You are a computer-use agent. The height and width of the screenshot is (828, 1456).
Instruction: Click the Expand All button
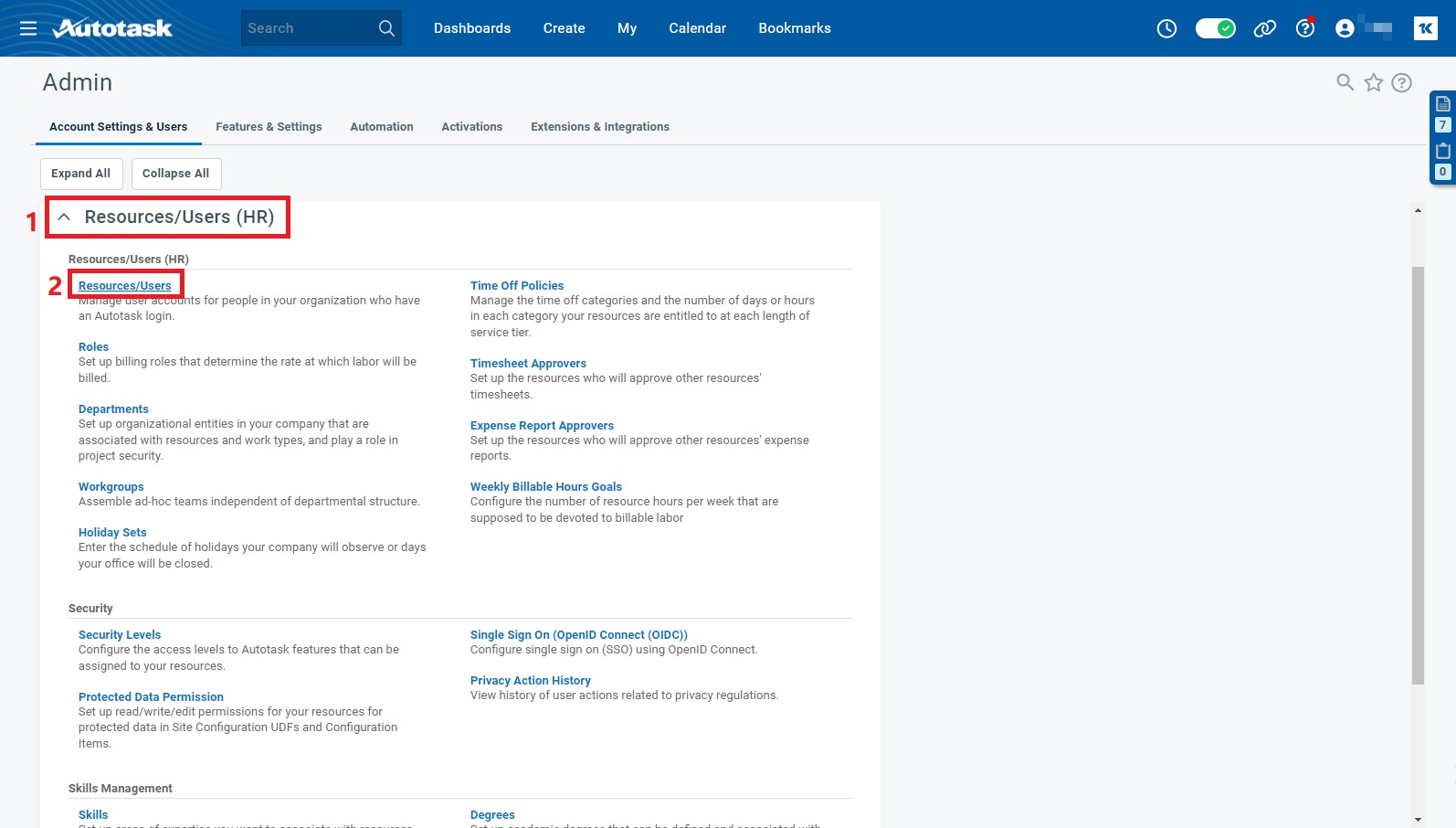pos(80,174)
